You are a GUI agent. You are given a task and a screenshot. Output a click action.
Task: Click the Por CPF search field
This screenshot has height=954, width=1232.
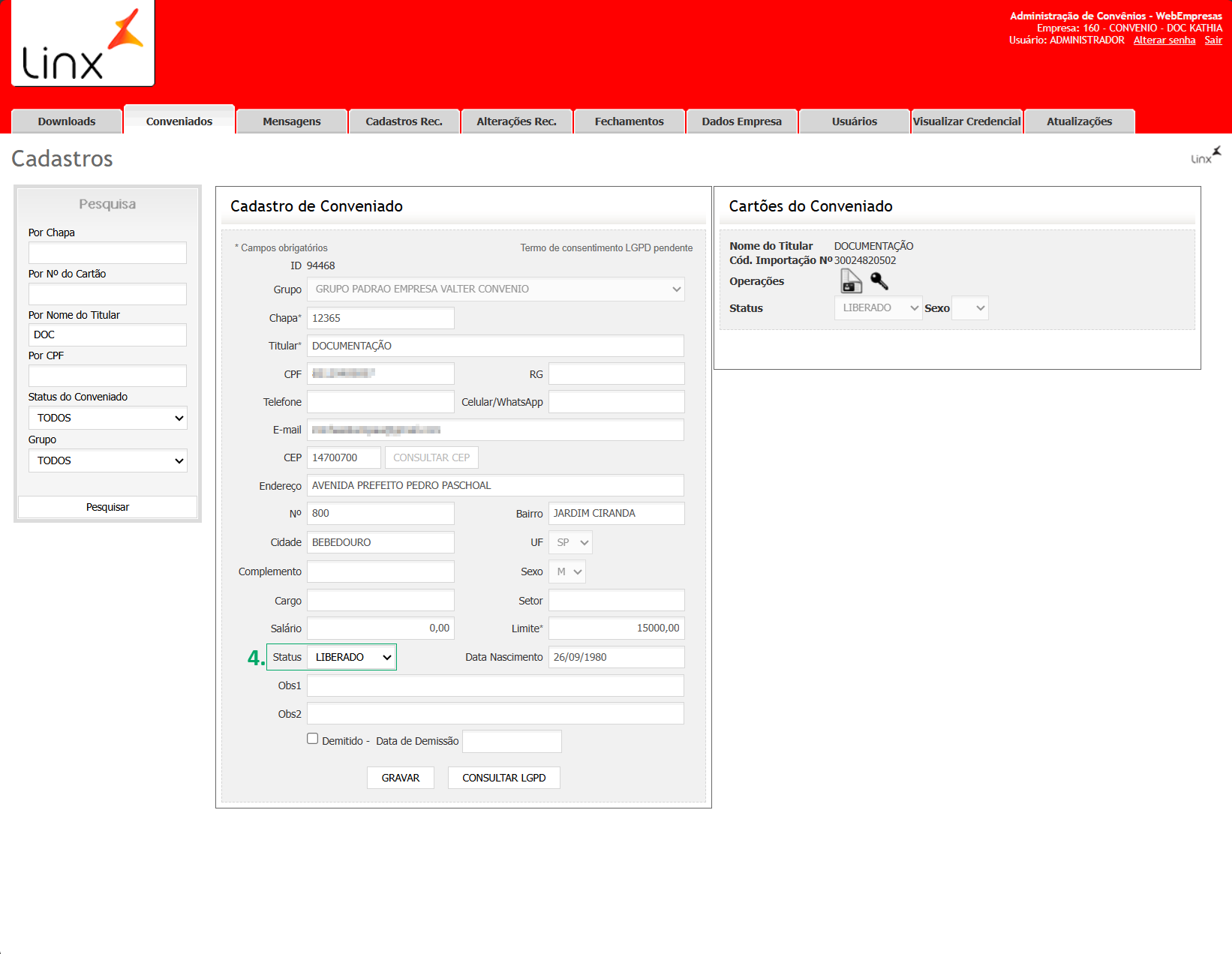coord(107,376)
